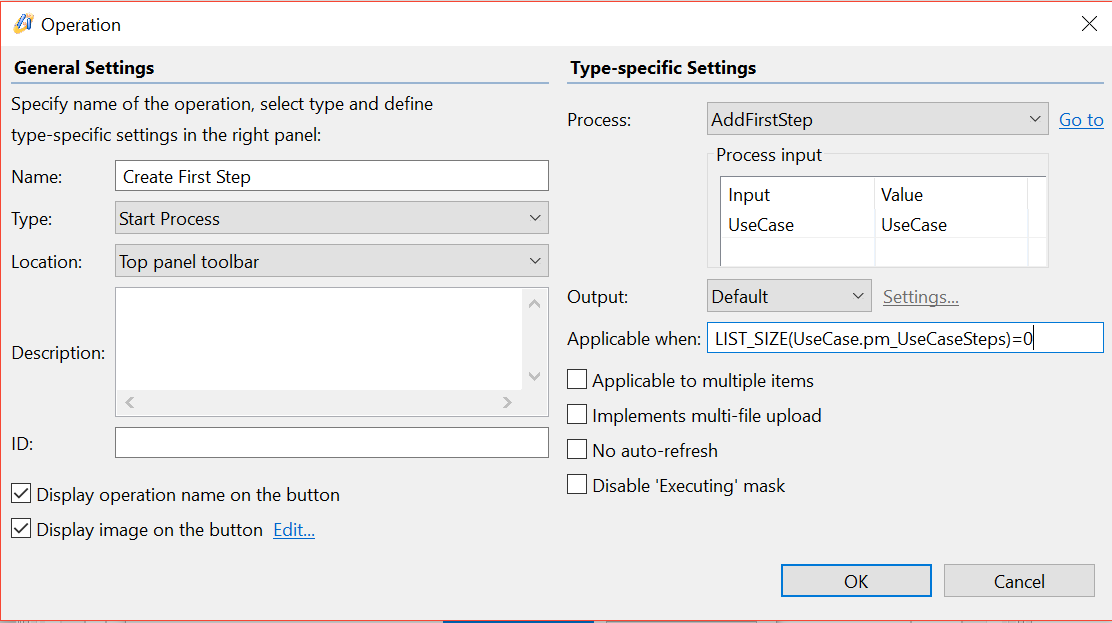1112x623 pixels.
Task: Click into the Description text area
Action: coord(320,339)
